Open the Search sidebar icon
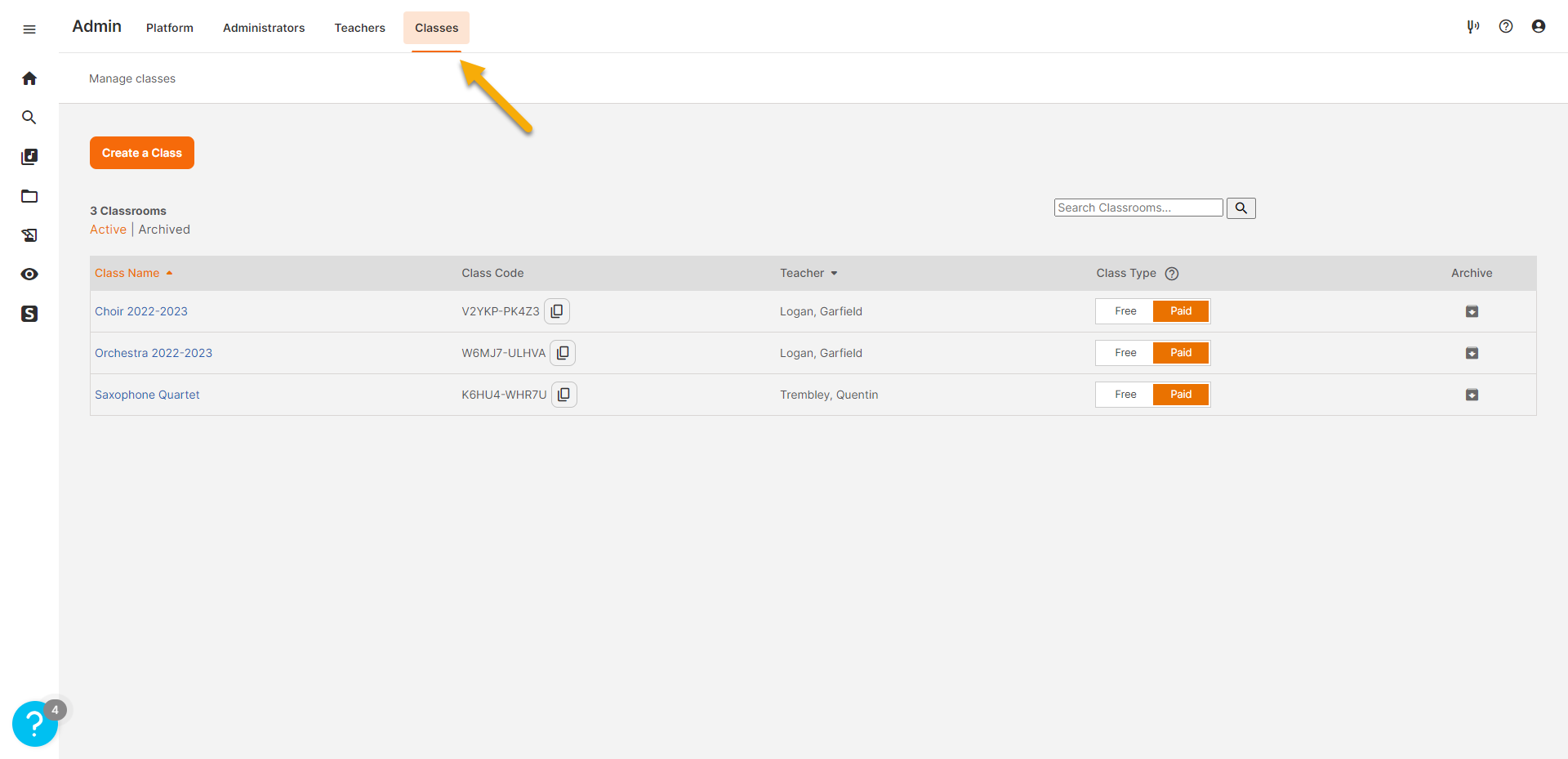The image size is (1568, 759). [29, 118]
